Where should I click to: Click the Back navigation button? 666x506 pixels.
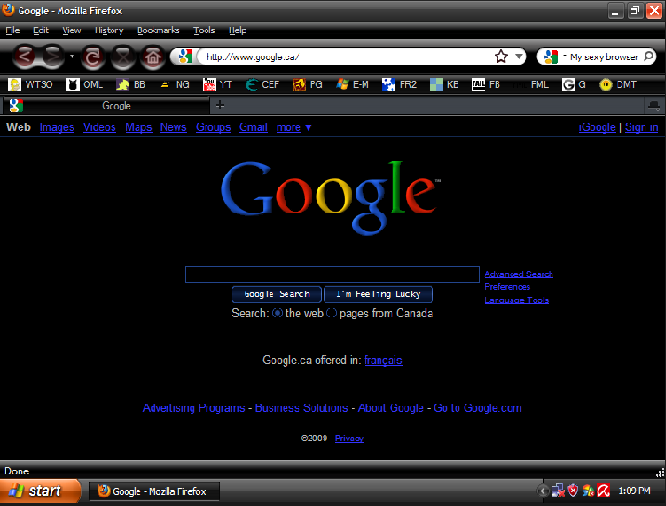pos(25,57)
